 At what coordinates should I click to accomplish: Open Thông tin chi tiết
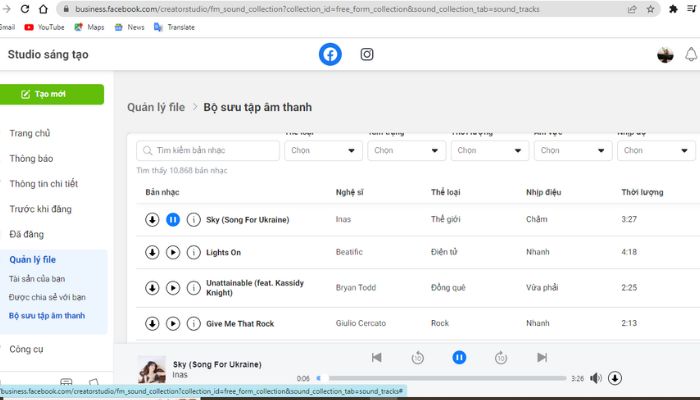44,183
